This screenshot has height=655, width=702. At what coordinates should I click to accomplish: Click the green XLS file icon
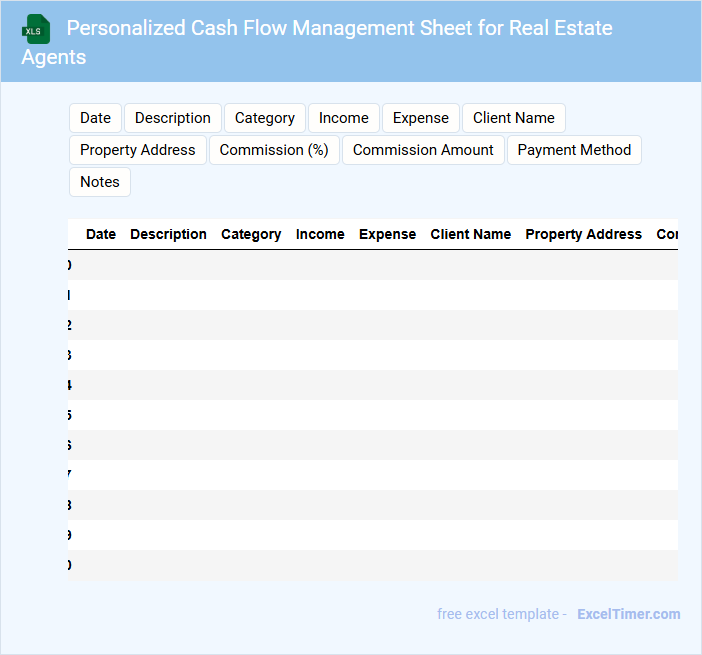tap(37, 29)
